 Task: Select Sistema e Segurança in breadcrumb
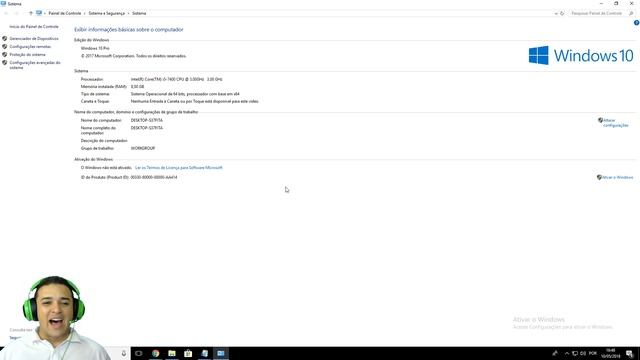(107, 13)
